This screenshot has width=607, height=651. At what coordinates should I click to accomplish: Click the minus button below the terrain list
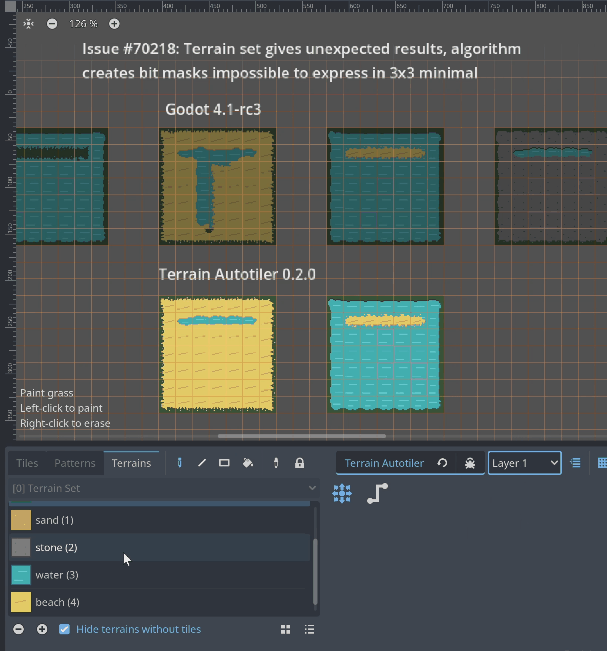pyautogui.click(x=18, y=629)
